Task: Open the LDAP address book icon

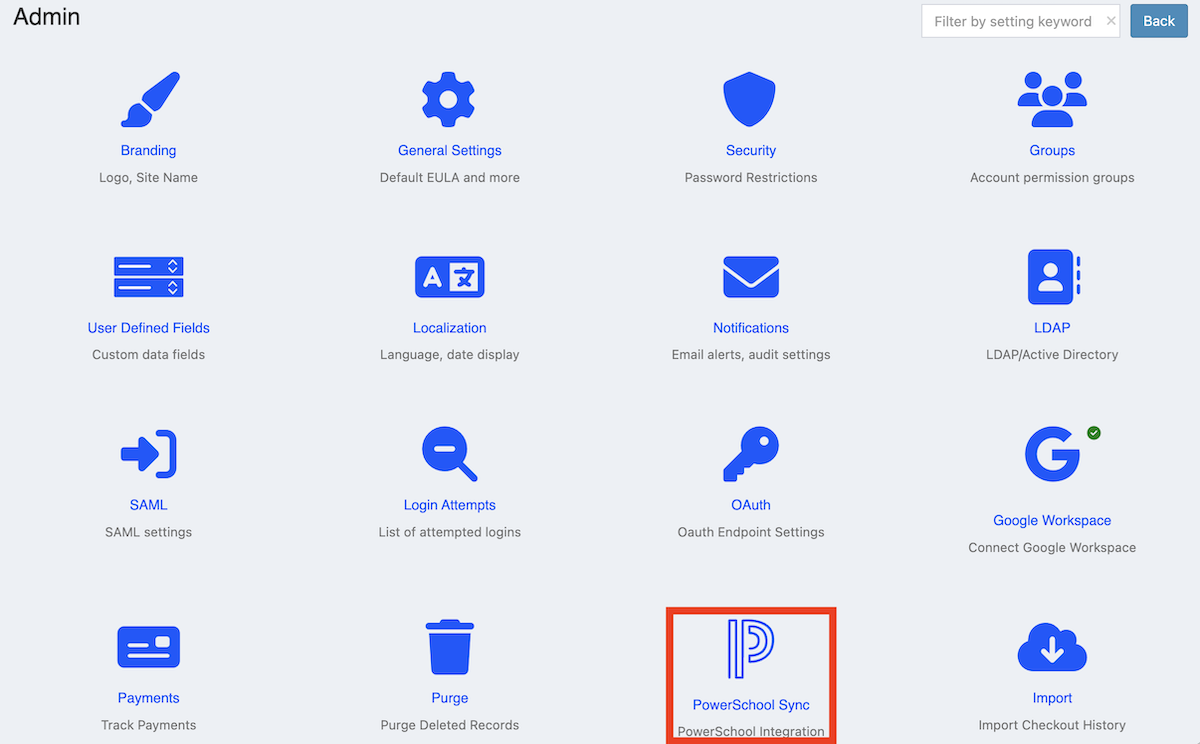Action: coord(1052,277)
